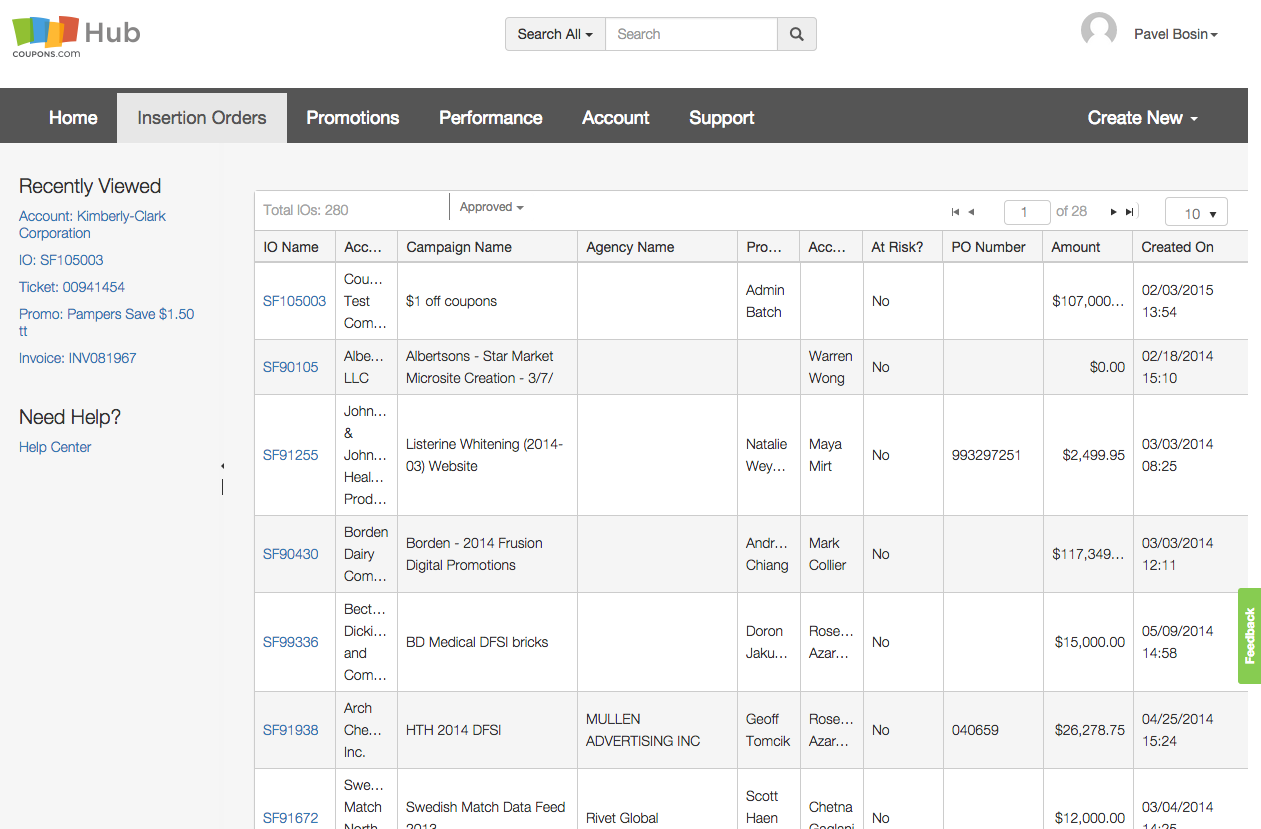The height and width of the screenshot is (829, 1261).
Task: Select the 'HTH 2014 DFSI' campaign cell
Action: (487, 730)
